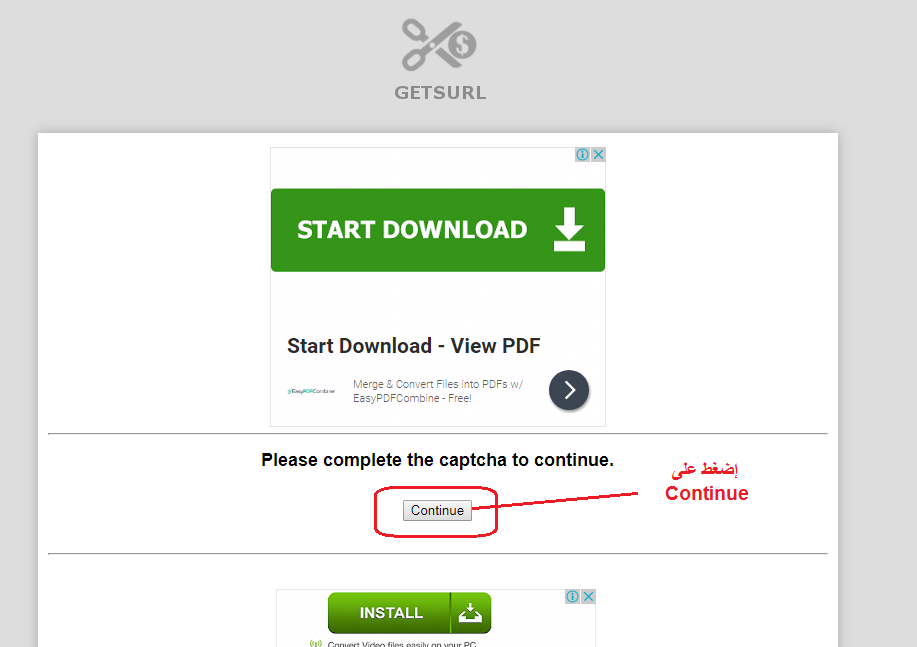This screenshot has width=917, height=647.
Task: Click the GETSURL site name text
Action: [x=440, y=93]
